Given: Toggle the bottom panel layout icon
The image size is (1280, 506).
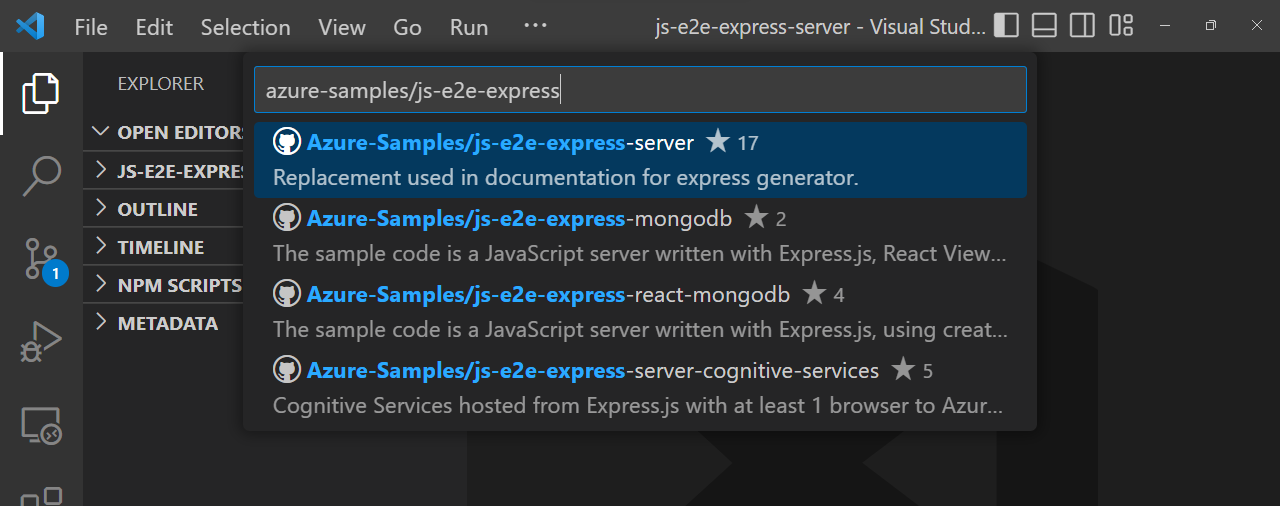Looking at the screenshot, I should (x=1044, y=26).
